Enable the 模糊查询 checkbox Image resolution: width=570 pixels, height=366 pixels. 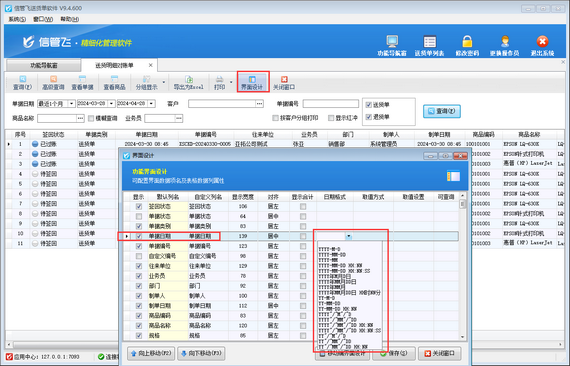91,118
